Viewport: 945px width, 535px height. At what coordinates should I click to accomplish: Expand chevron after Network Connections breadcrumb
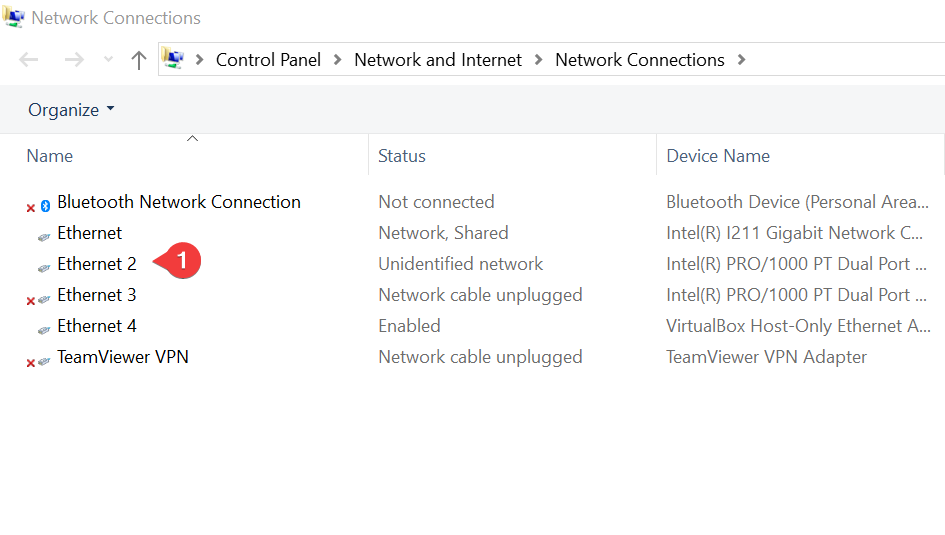(741, 60)
